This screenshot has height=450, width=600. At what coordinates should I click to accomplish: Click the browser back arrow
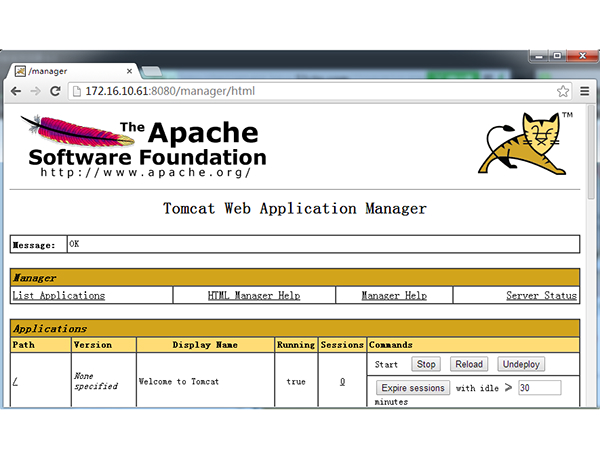click(x=17, y=91)
